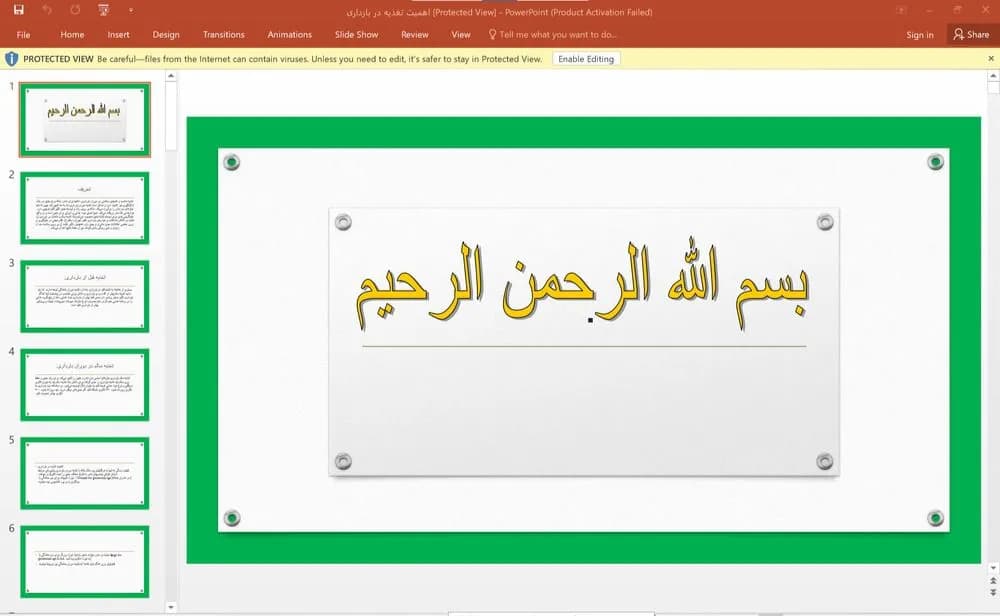This screenshot has height=616, width=1000.
Task: Click the Undo arrow icon
Action: tap(47, 10)
